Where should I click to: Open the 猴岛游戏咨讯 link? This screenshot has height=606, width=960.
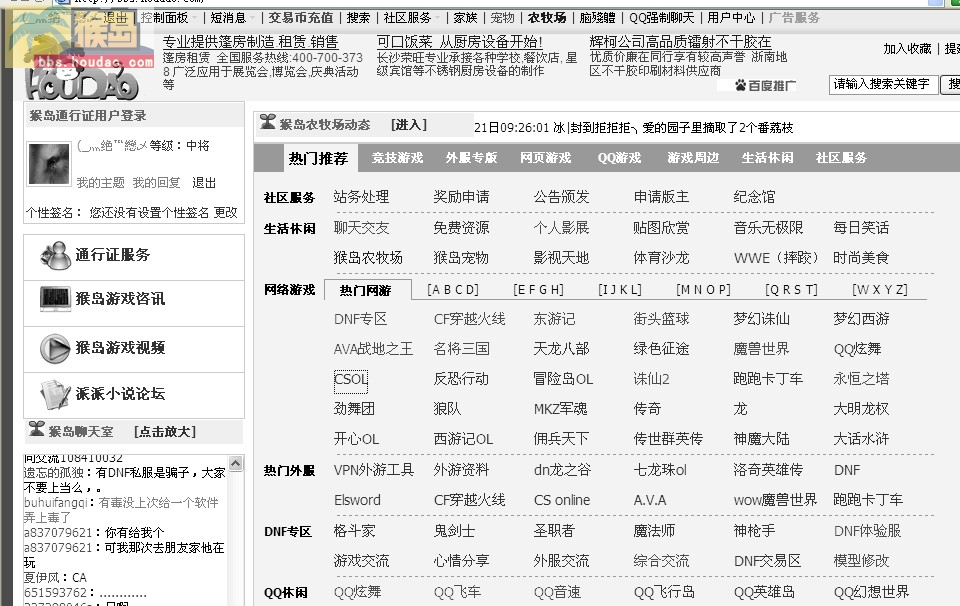(x=120, y=299)
